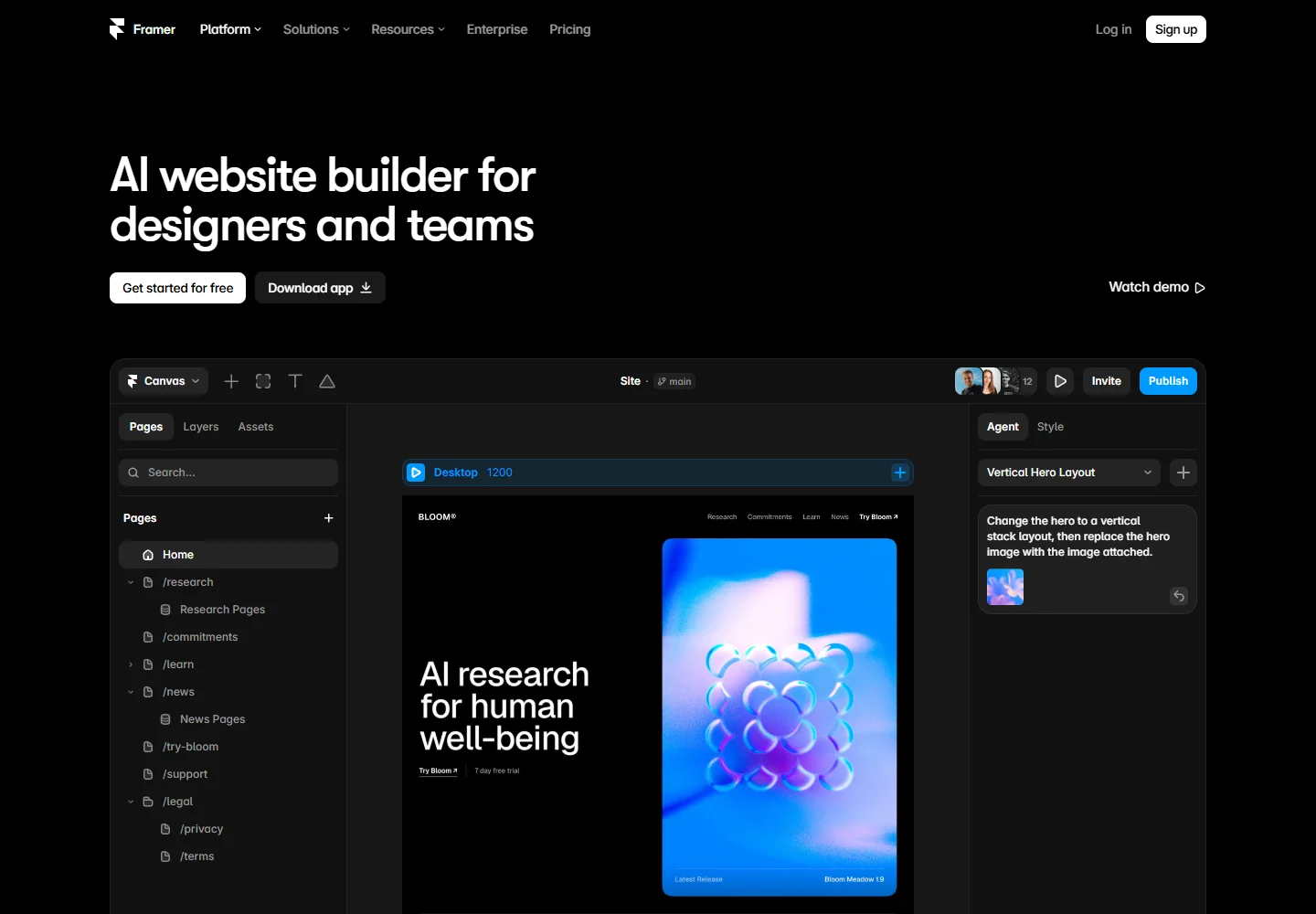Click the preview play button
The height and width of the screenshot is (914, 1316).
point(1060,381)
